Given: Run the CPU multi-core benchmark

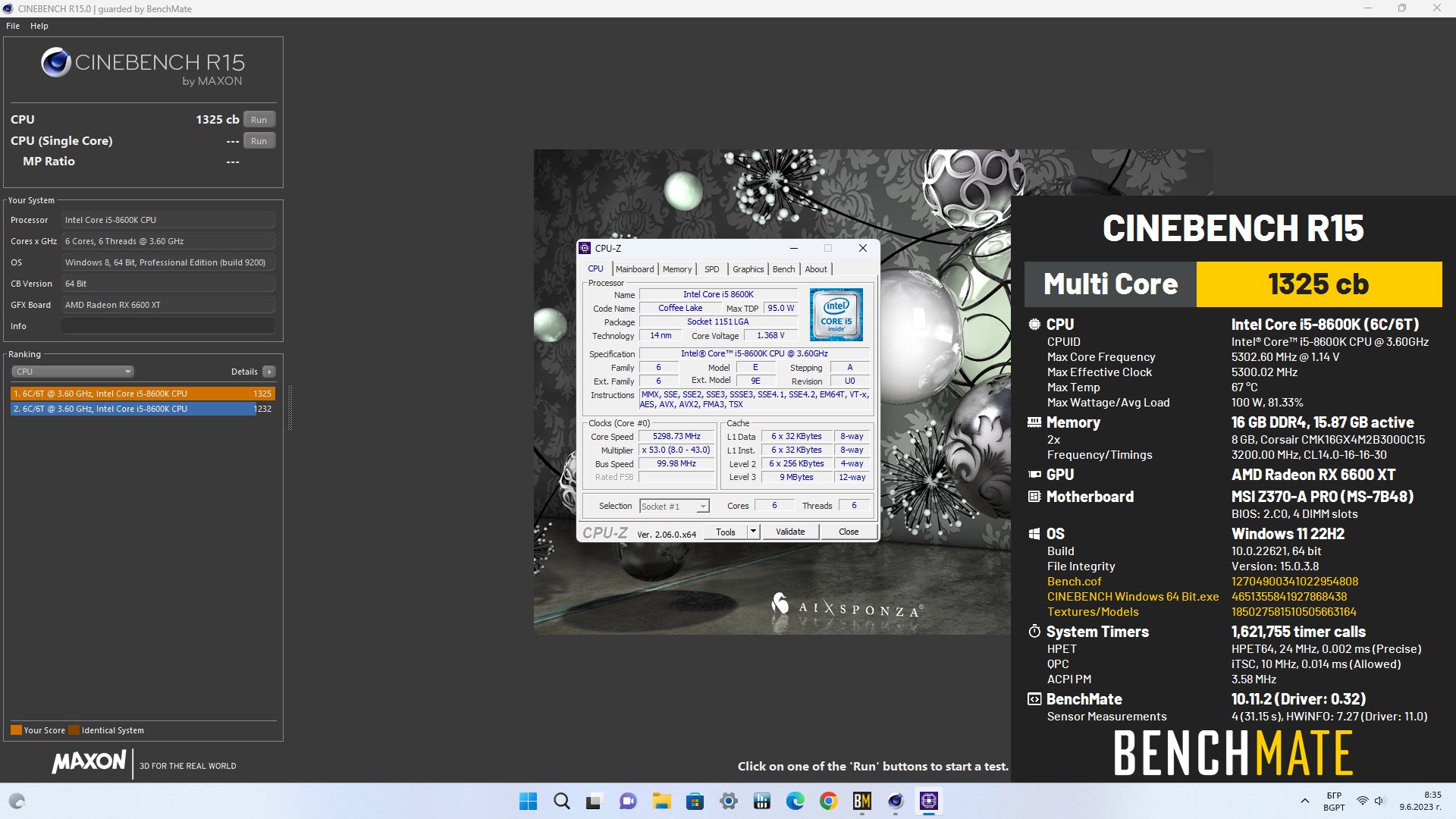Looking at the screenshot, I should pos(259,120).
